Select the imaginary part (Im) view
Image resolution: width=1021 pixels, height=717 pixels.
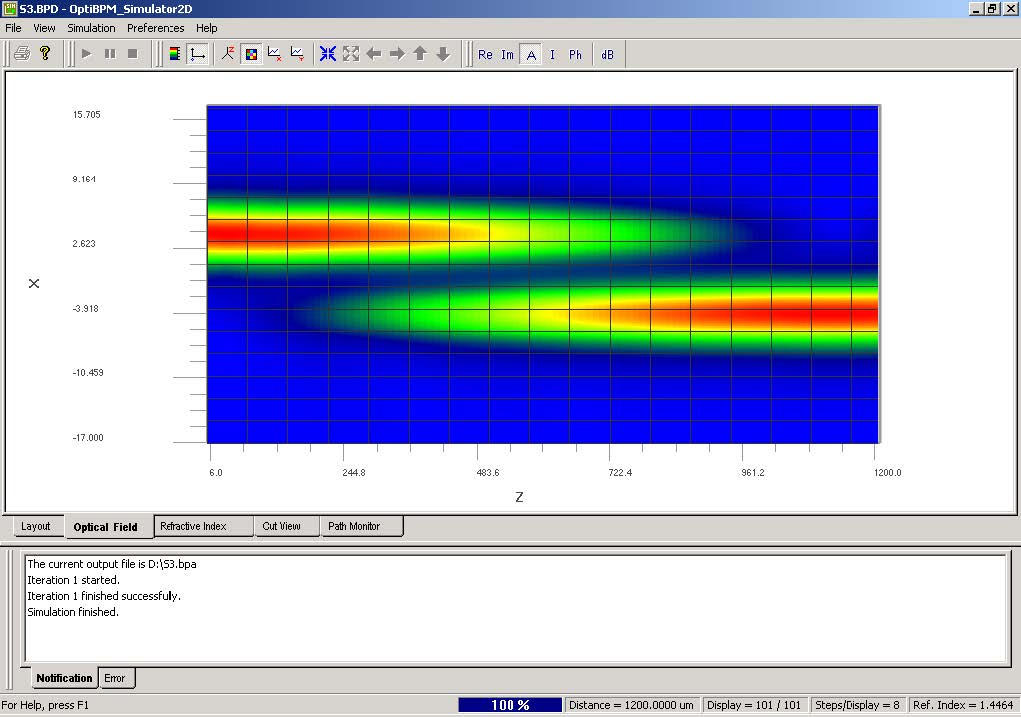coord(506,55)
